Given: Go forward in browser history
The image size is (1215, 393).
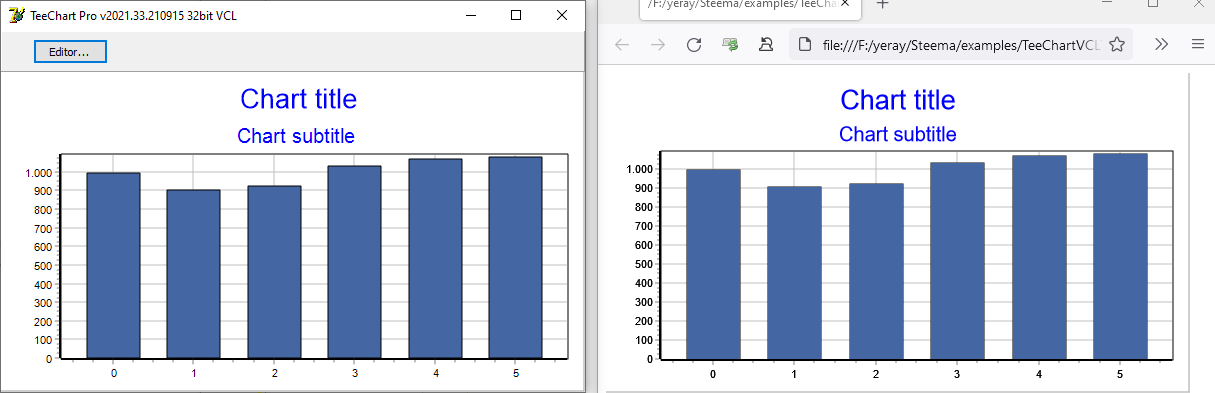Looking at the screenshot, I should (657, 45).
